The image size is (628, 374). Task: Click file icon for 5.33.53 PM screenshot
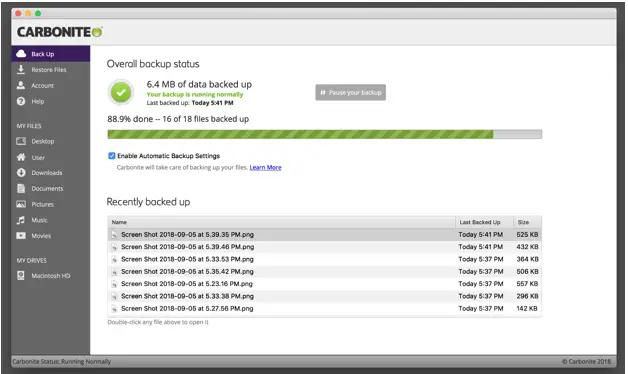(114, 259)
